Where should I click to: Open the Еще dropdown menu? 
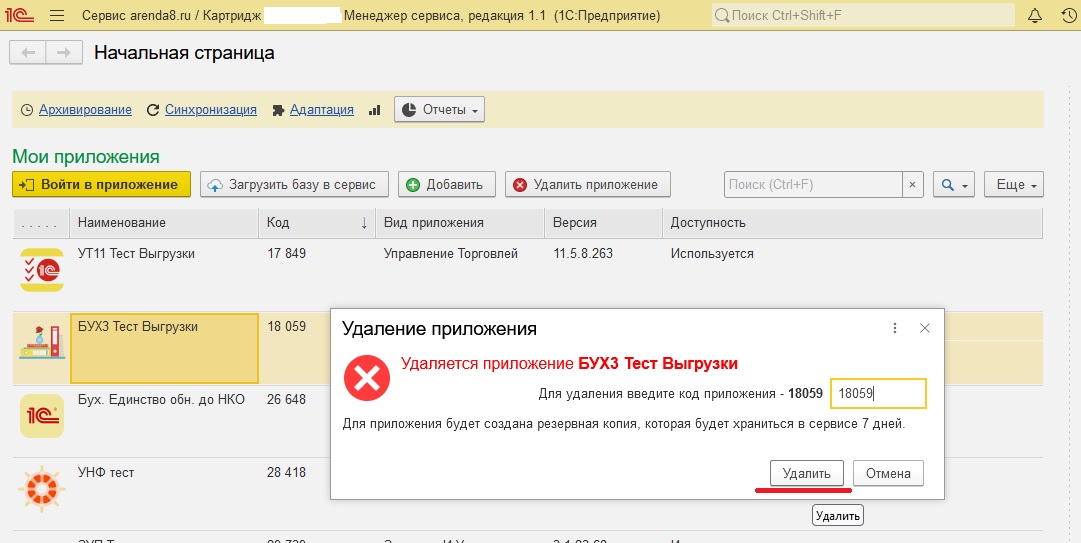coord(1013,185)
